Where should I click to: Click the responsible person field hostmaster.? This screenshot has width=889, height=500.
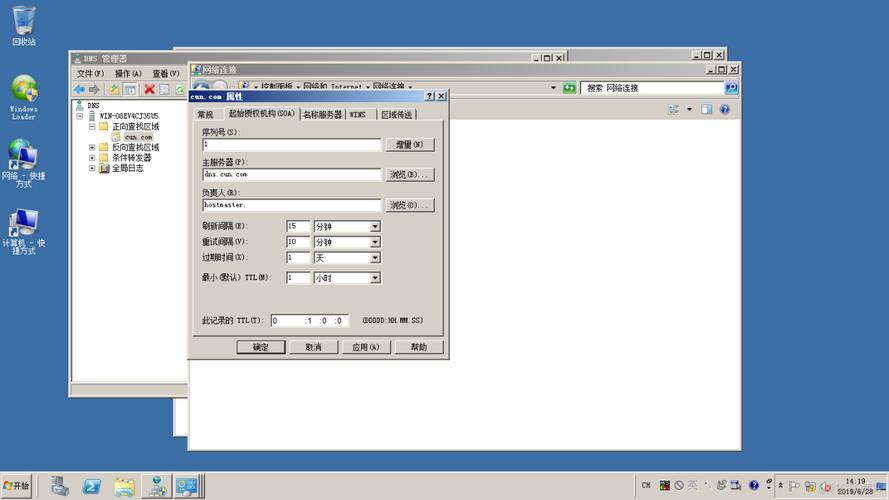(x=291, y=205)
